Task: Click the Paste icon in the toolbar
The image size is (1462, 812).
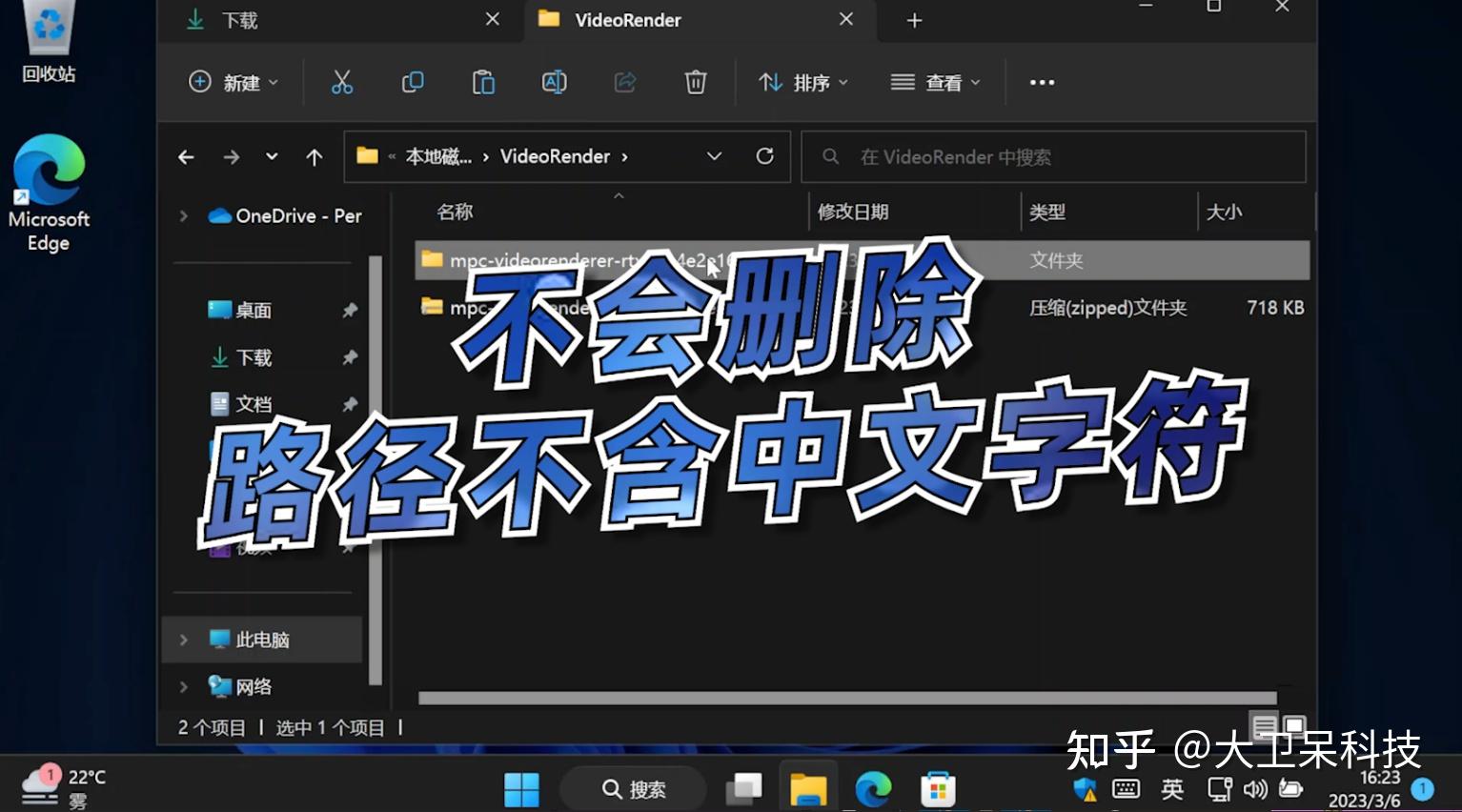Action: [x=483, y=82]
